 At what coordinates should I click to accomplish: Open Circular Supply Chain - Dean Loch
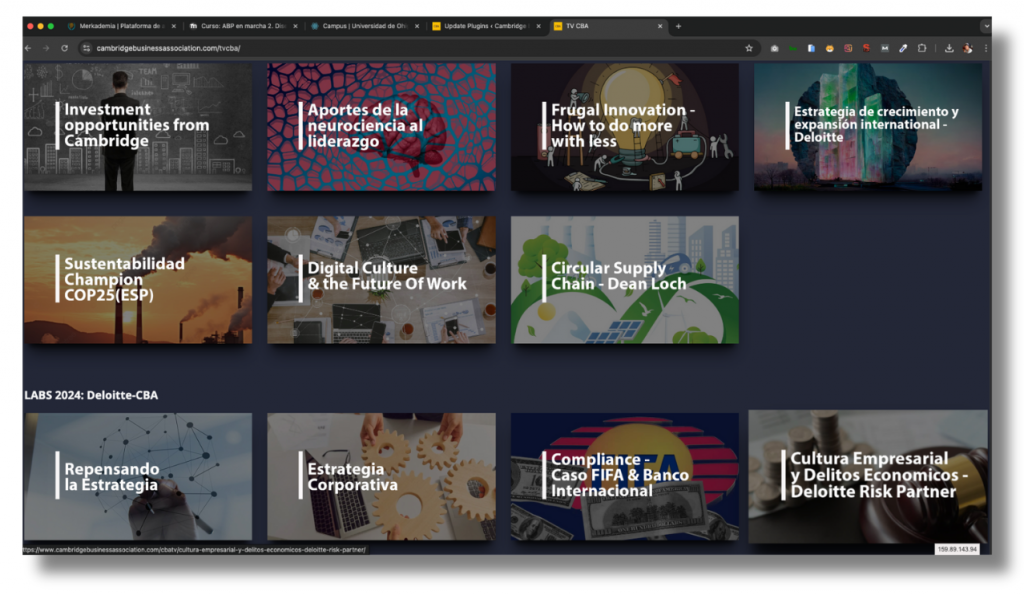point(625,280)
